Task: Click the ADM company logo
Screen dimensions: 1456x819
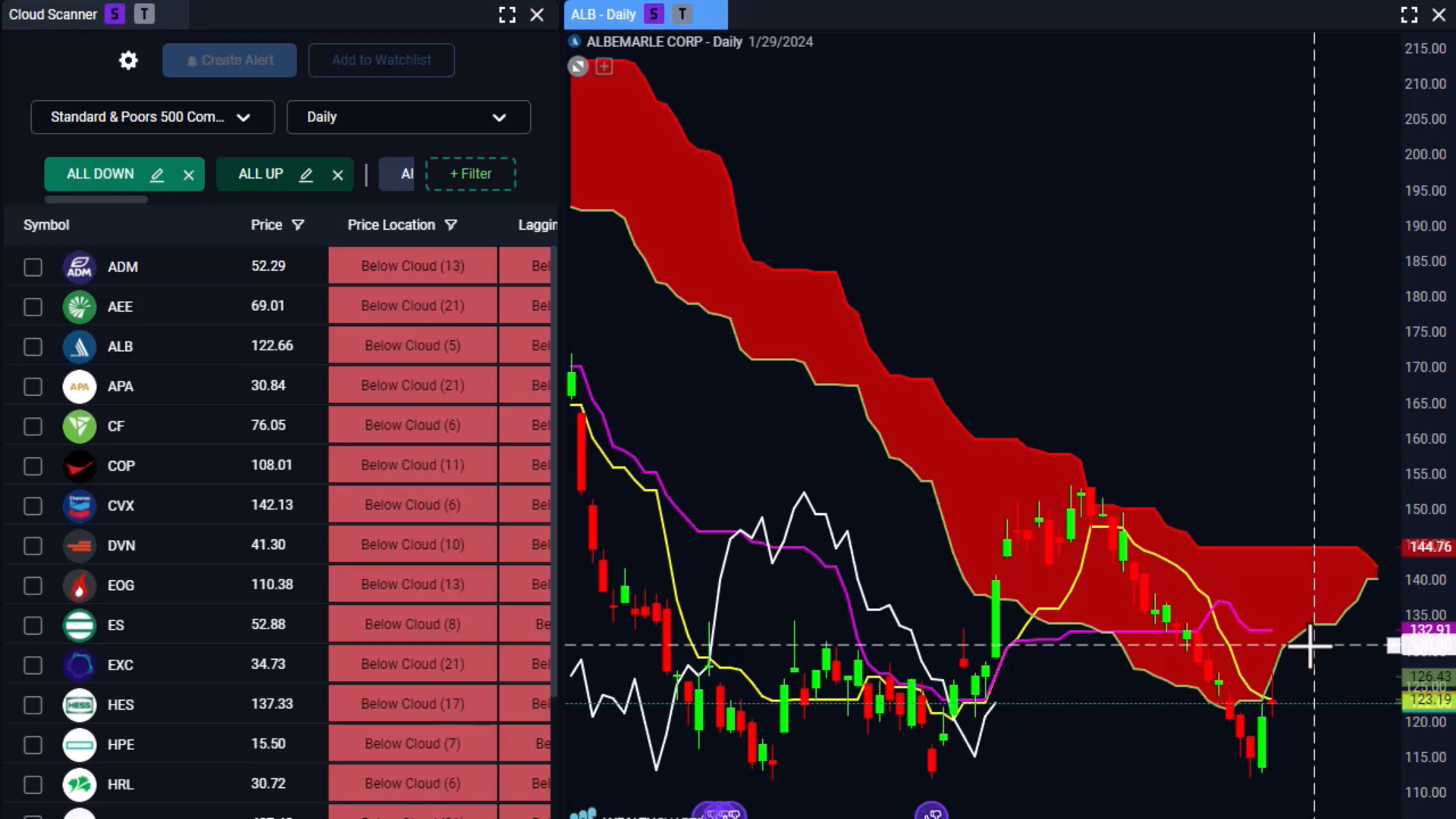Action: pos(80,267)
